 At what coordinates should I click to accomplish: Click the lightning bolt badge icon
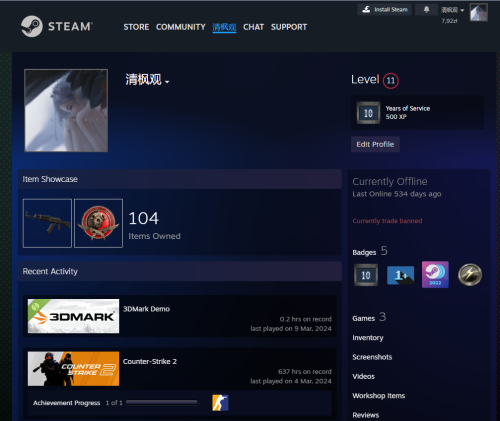point(470,275)
